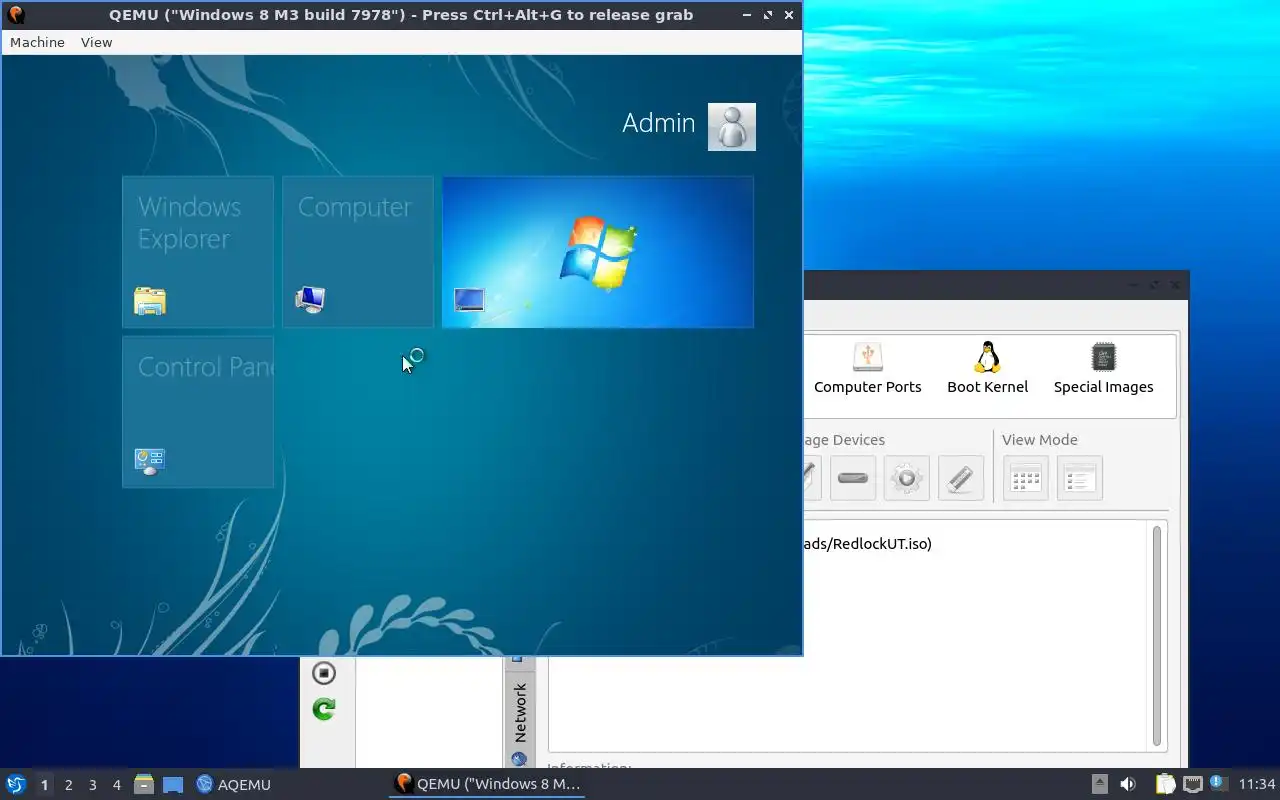
Task: Click the clock showing 11:34
Action: (1257, 784)
